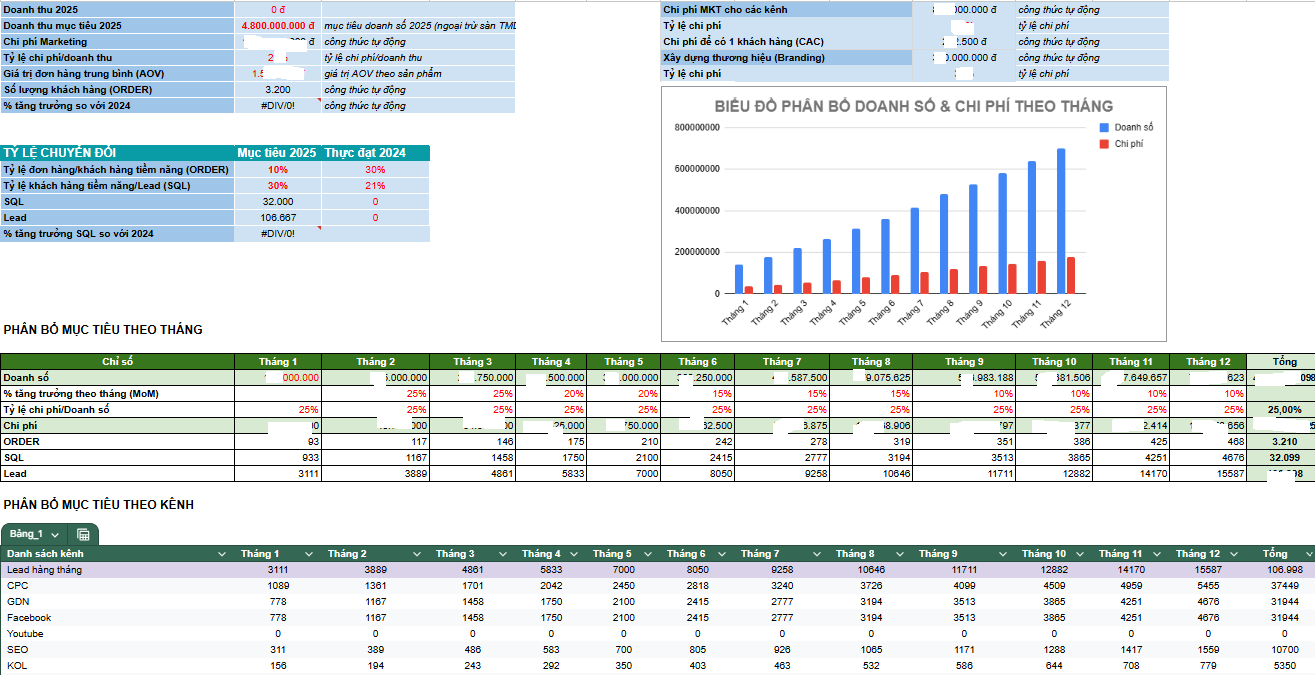Select the 3.200 customer order count cell
This screenshot has height=675, width=1315.
tap(279, 89)
